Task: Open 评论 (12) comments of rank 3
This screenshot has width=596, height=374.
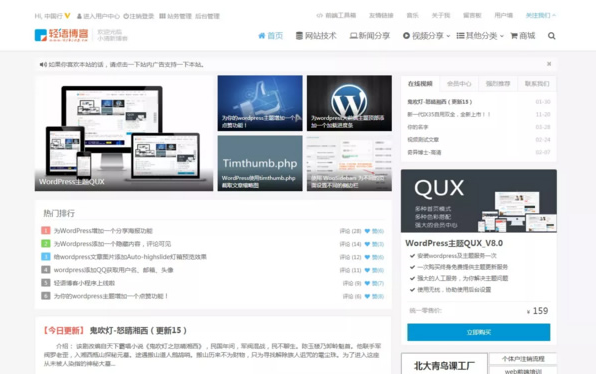Action: [350, 257]
